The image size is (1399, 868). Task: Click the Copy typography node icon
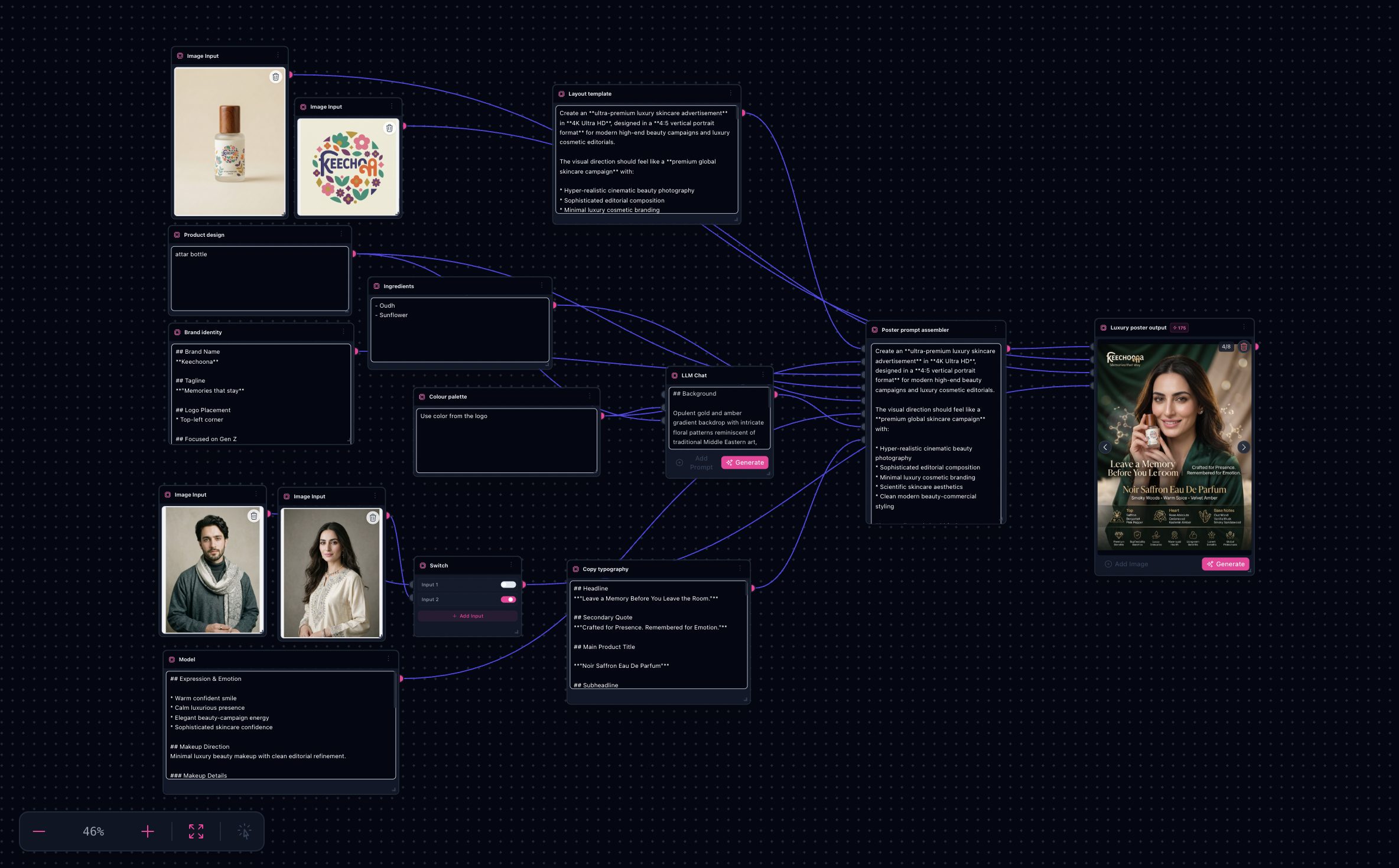[575, 569]
